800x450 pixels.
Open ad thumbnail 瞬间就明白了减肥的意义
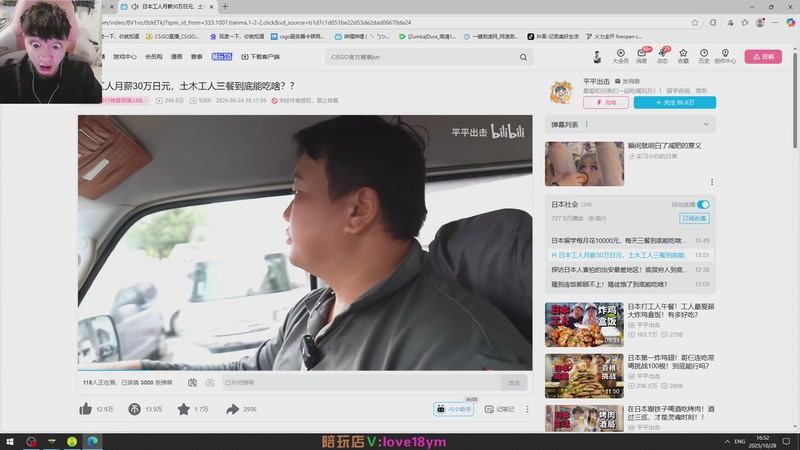[x=584, y=164]
